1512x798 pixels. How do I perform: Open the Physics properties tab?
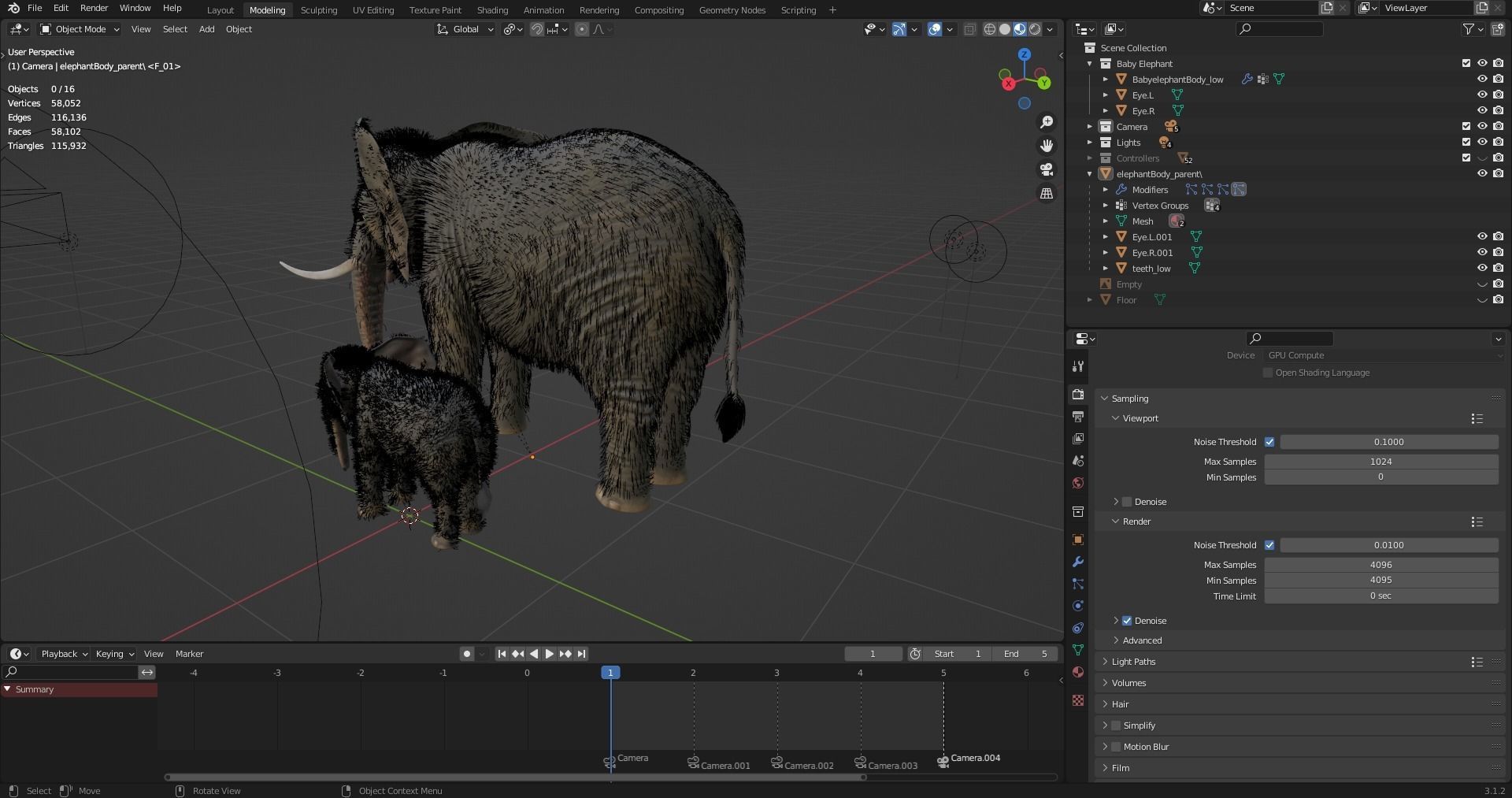pos(1078,606)
